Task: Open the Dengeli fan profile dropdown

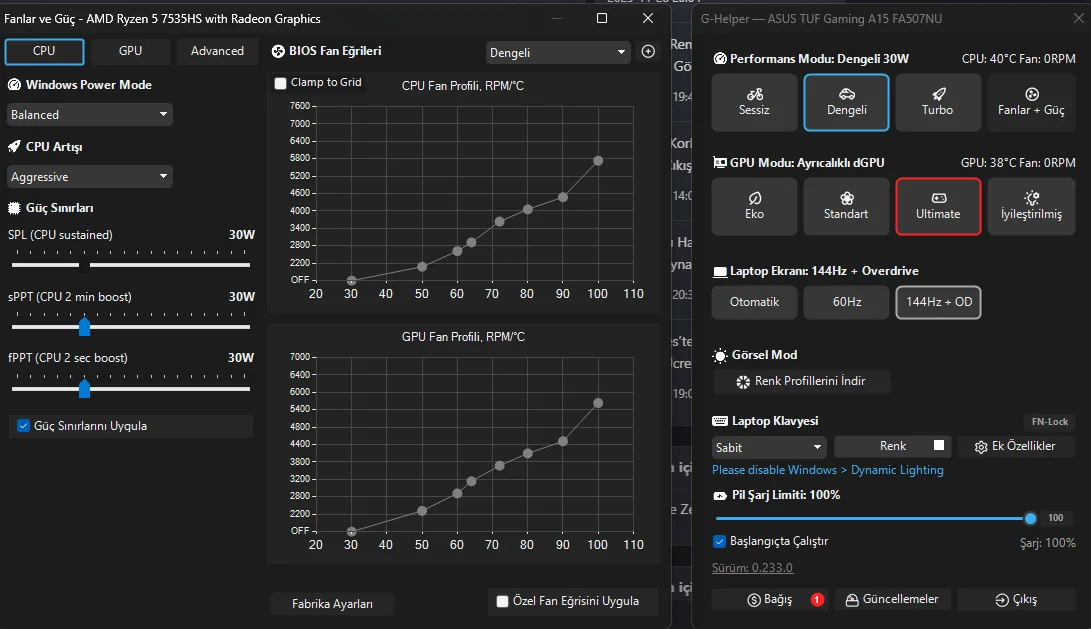Action: coord(558,52)
